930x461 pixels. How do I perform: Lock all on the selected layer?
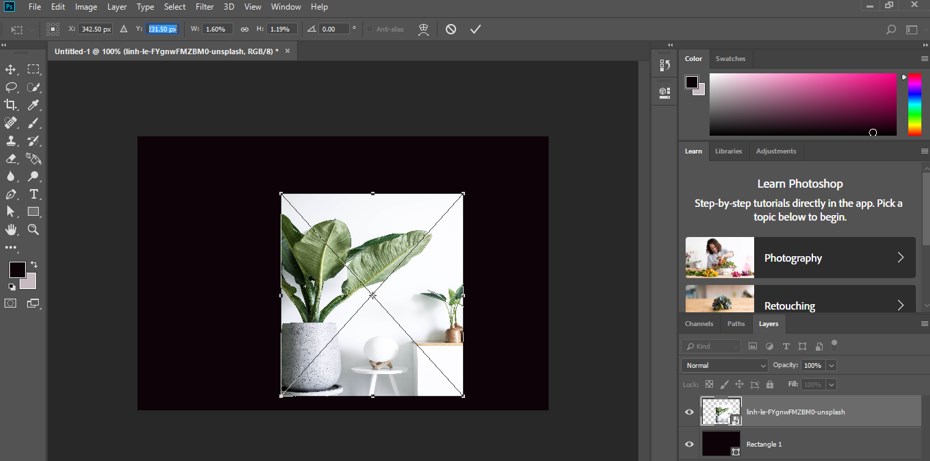click(x=770, y=384)
